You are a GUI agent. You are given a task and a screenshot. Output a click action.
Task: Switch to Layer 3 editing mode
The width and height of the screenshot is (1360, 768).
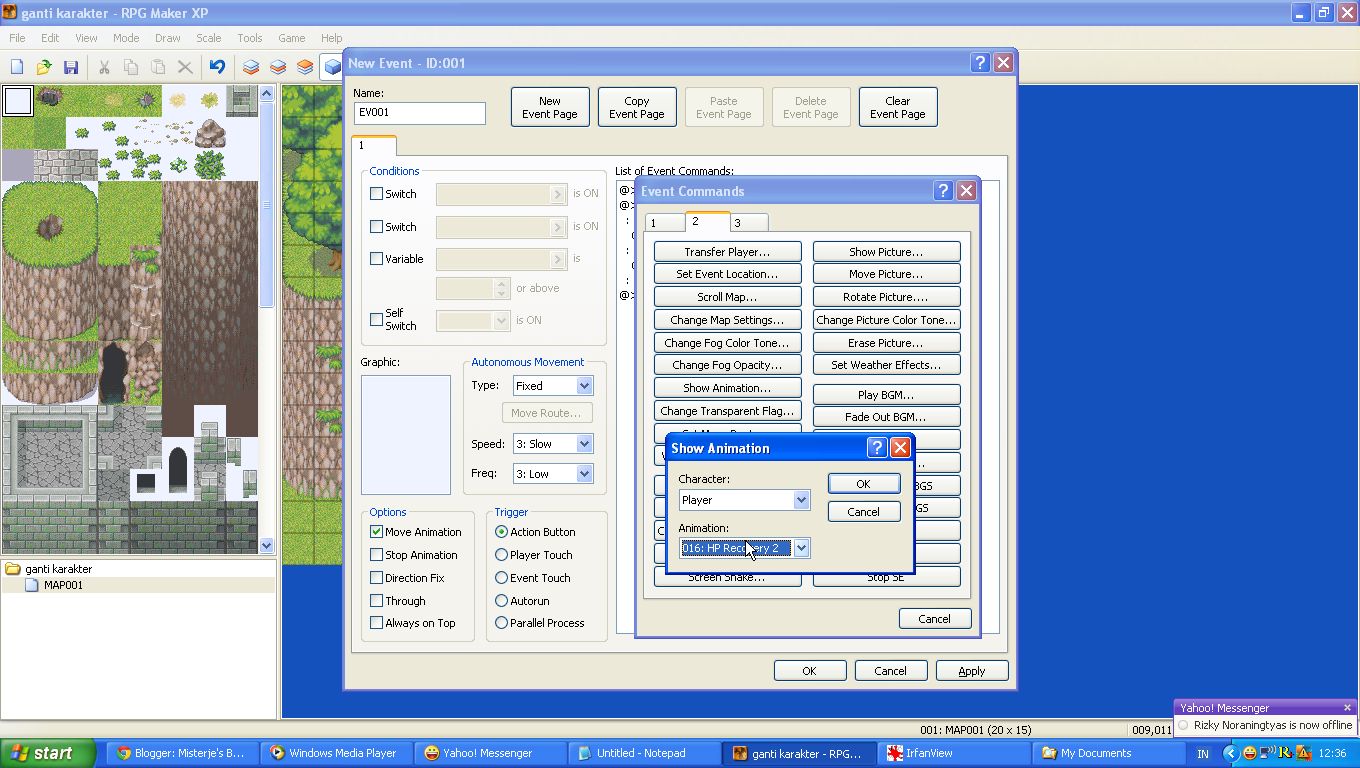click(304, 66)
